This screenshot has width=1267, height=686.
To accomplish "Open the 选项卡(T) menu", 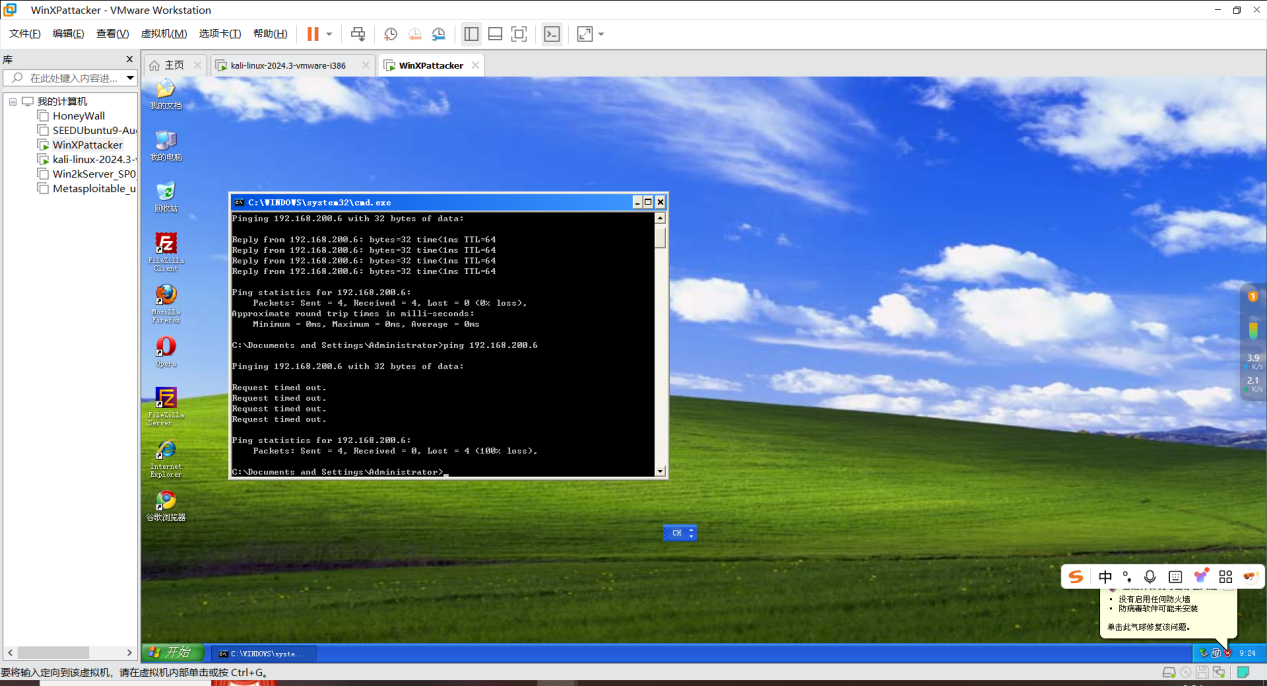I will (221, 34).
